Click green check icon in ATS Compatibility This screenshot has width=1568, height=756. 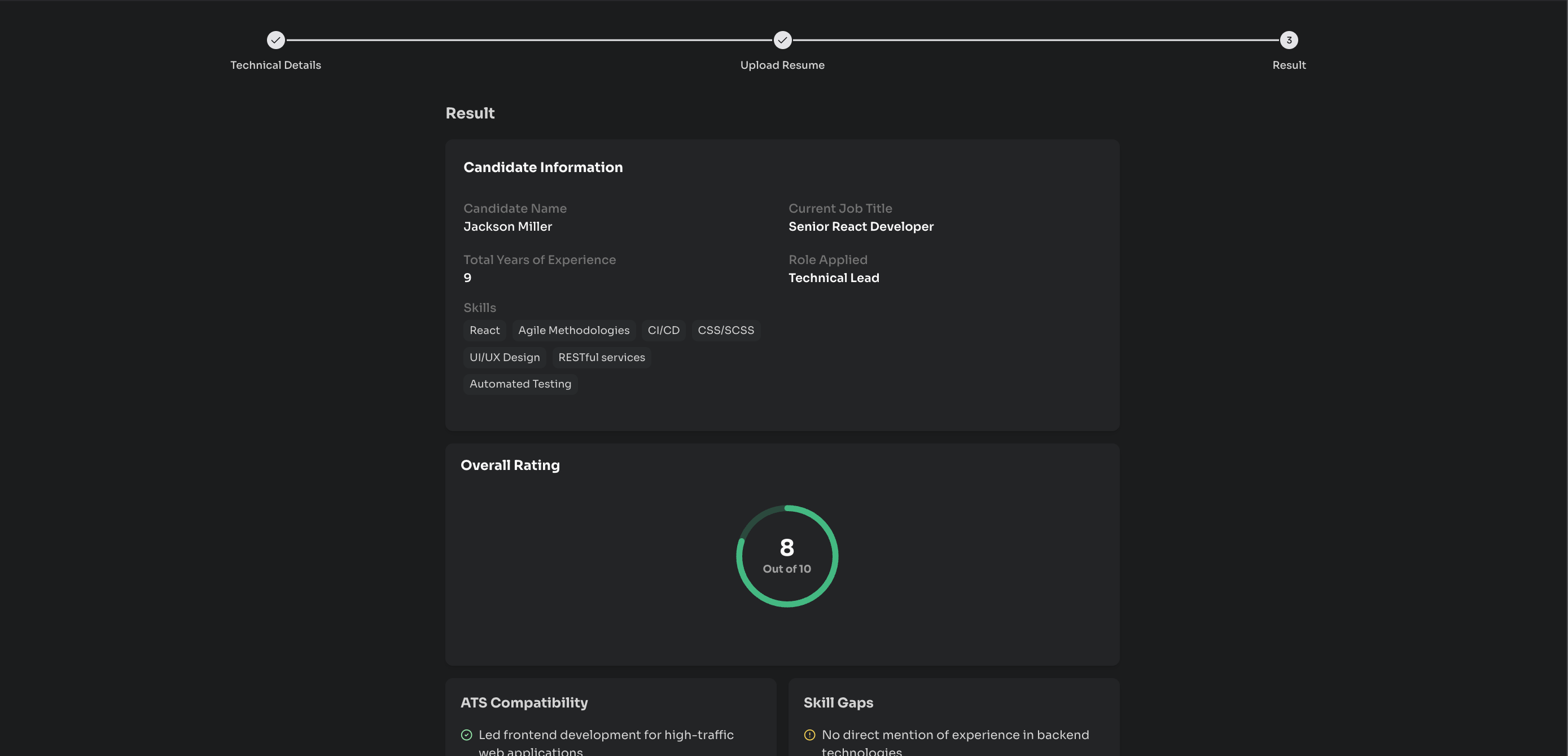coord(466,735)
